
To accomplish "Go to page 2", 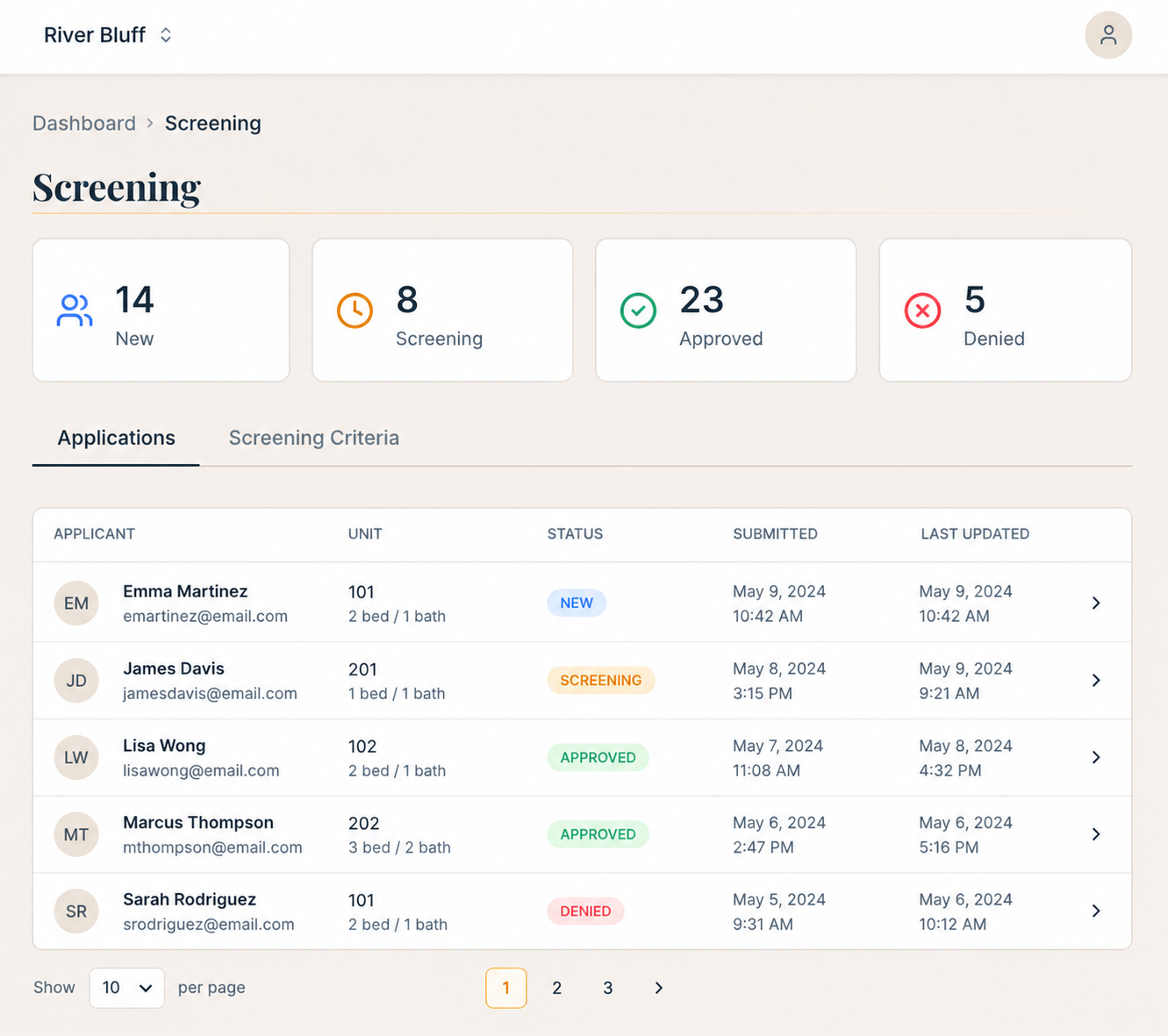I will [556, 988].
